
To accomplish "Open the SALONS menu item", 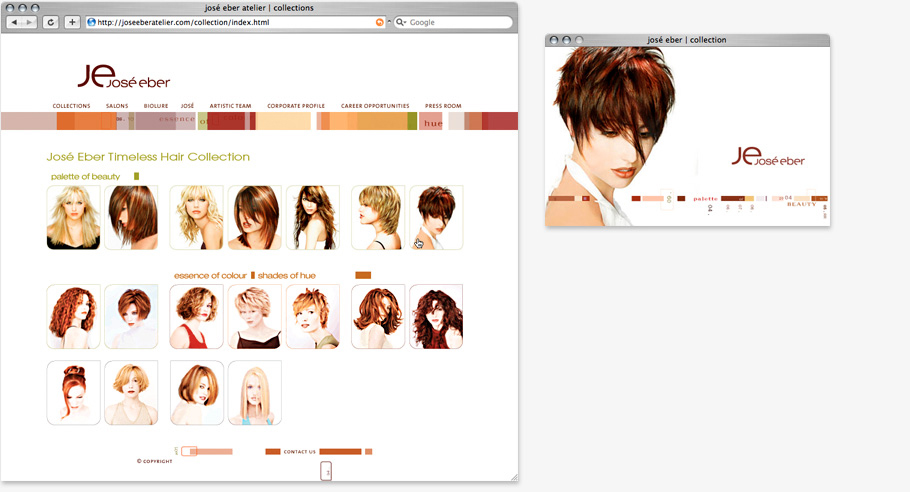I will (117, 106).
